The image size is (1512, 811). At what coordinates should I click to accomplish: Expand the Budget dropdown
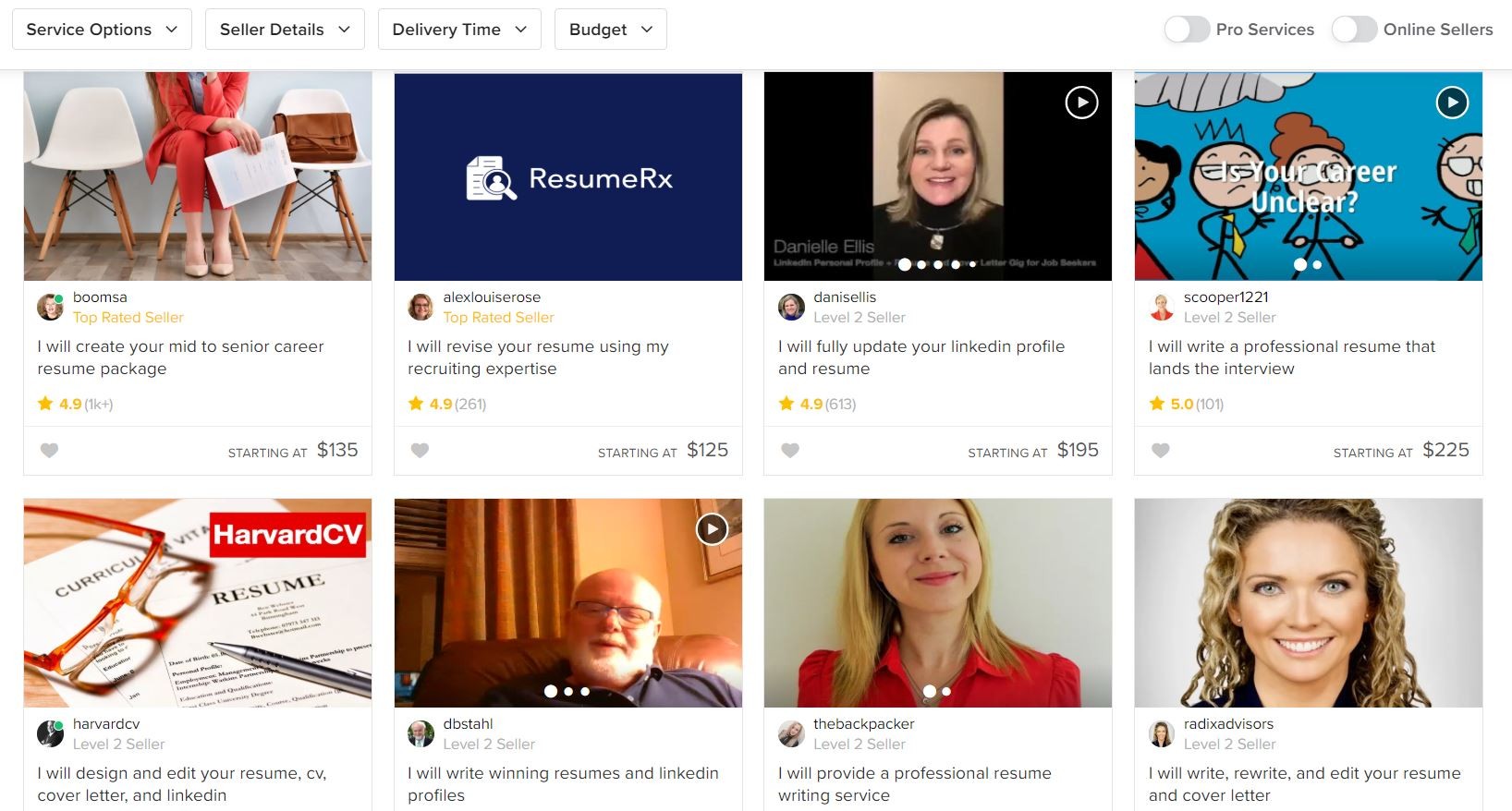pyautogui.click(x=610, y=30)
